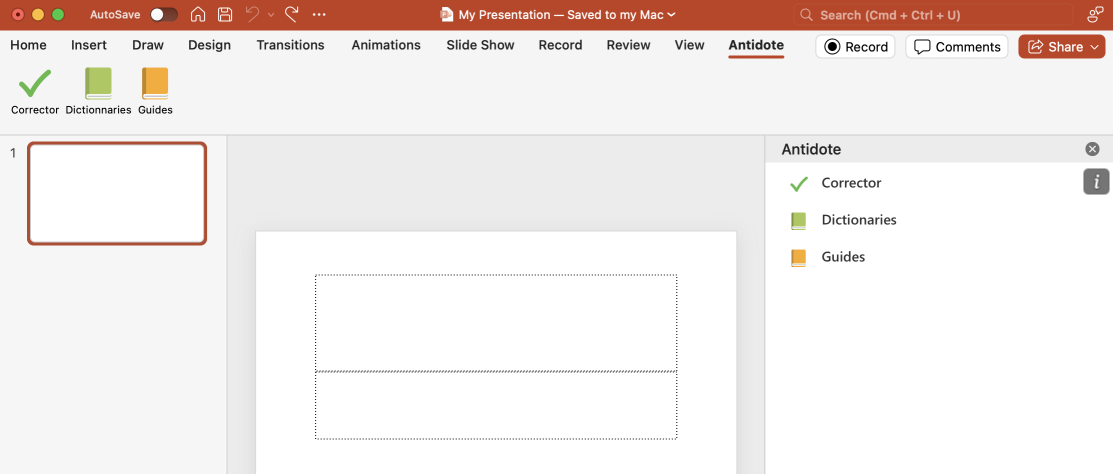Open the info button in Antidote pane
1113x474 pixels.
(1096, 181)
